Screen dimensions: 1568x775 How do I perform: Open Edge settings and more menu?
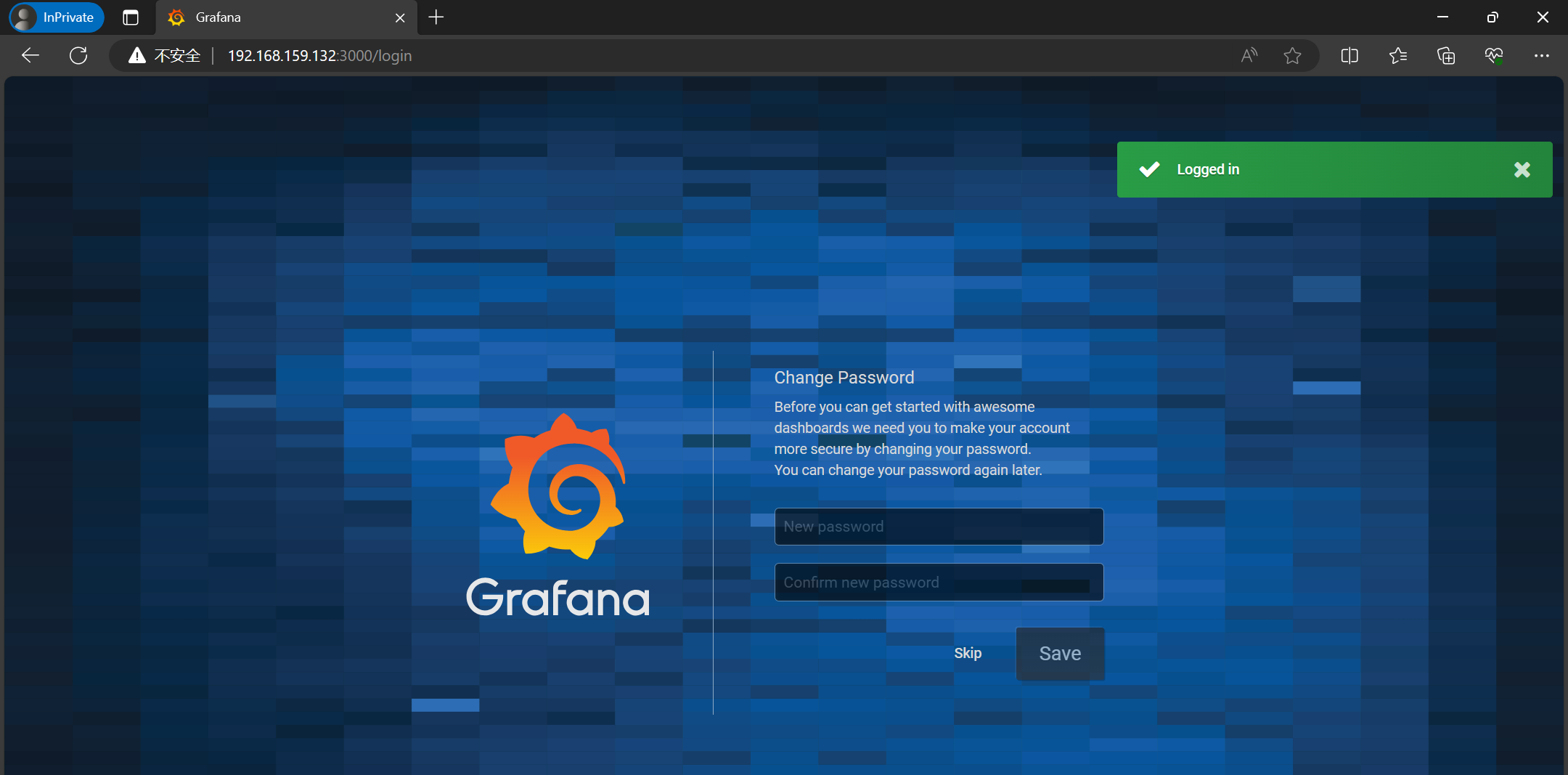click(1541, 55)
